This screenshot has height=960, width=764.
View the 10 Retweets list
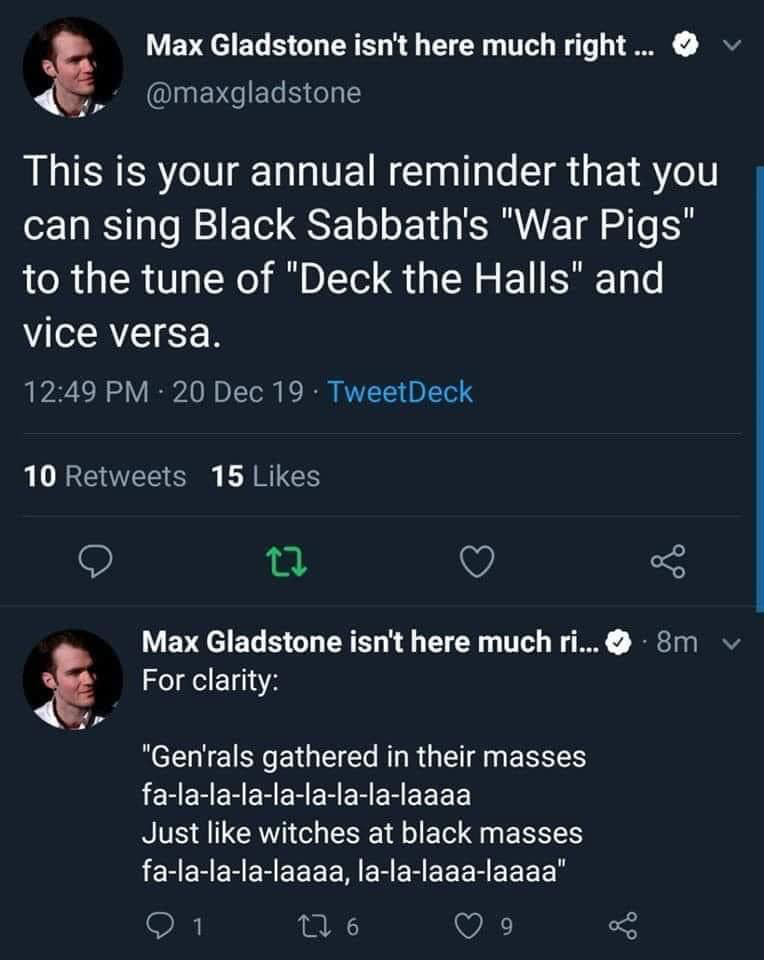[105, 477]
